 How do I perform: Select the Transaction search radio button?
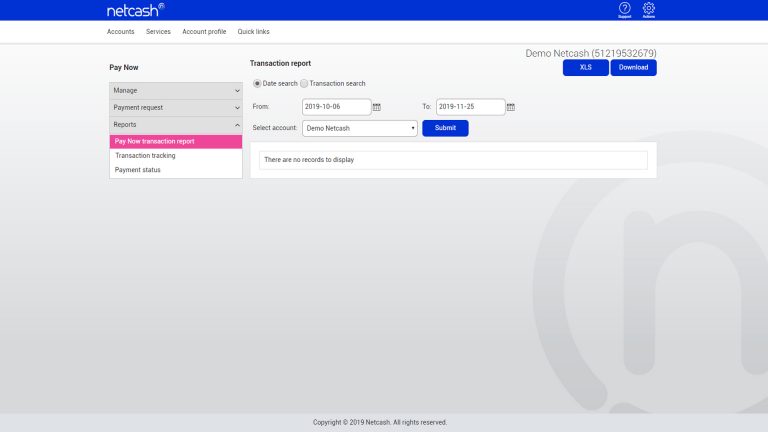304,84
